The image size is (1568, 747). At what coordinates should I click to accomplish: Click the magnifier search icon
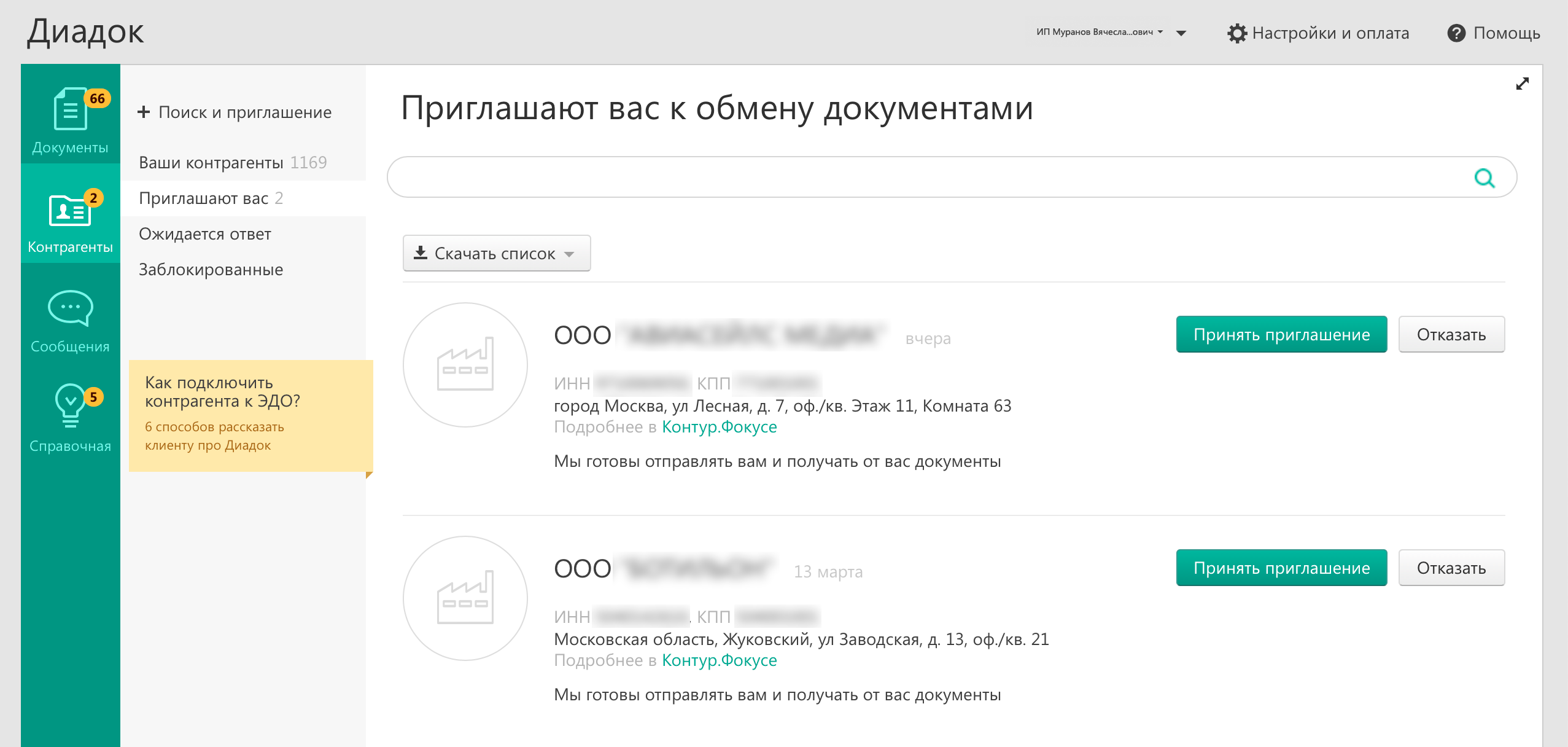(1484, 178)
